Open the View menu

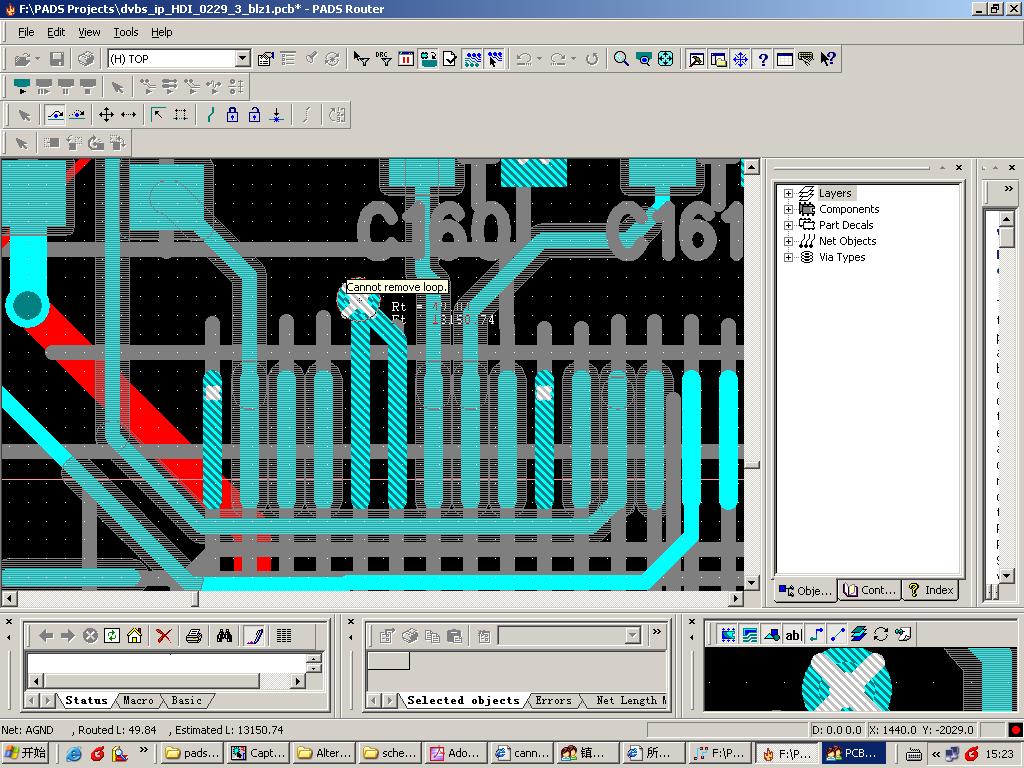coord(89,32)
